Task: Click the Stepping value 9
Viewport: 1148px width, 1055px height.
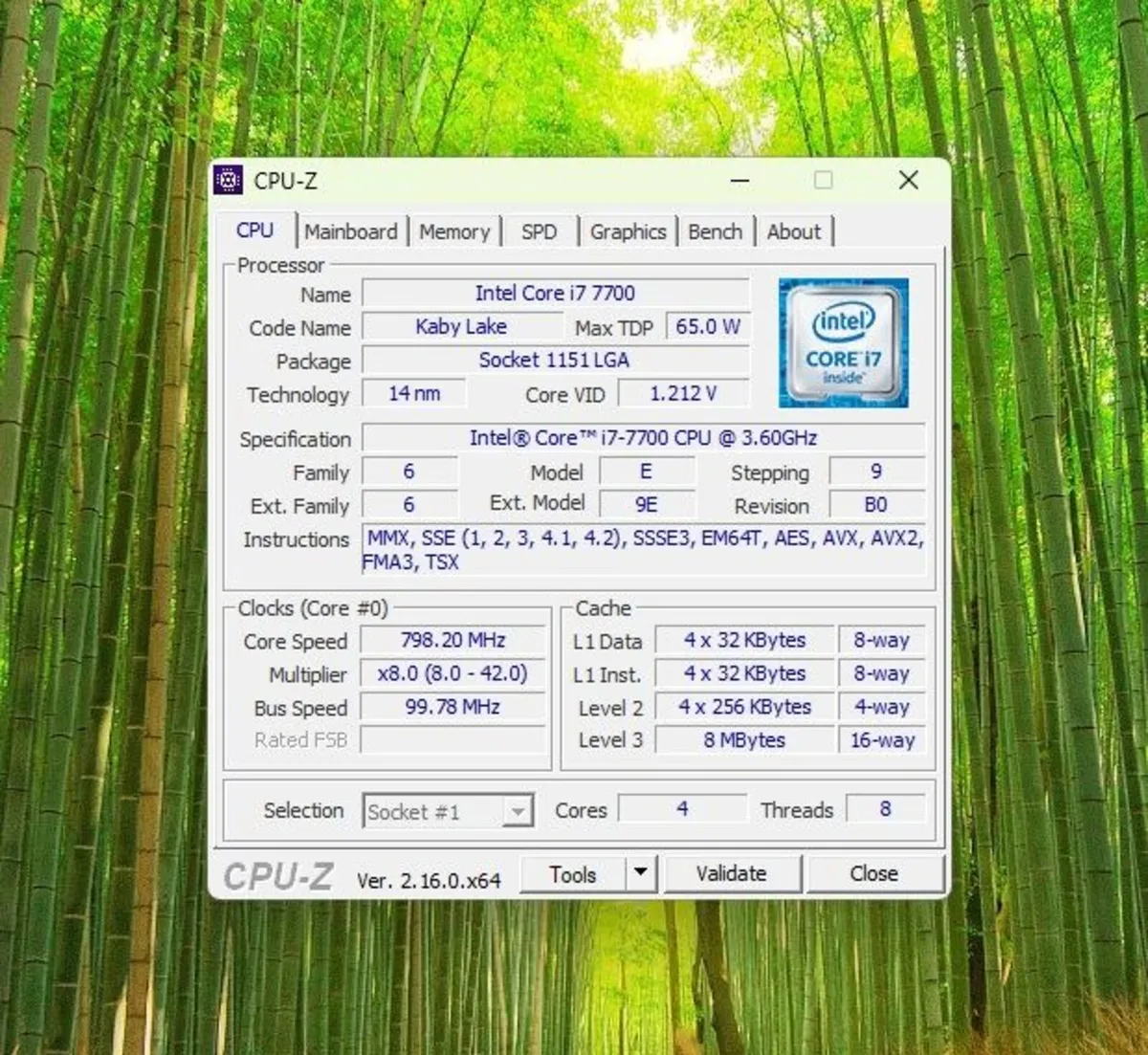Action: click(x=876, y=471)
